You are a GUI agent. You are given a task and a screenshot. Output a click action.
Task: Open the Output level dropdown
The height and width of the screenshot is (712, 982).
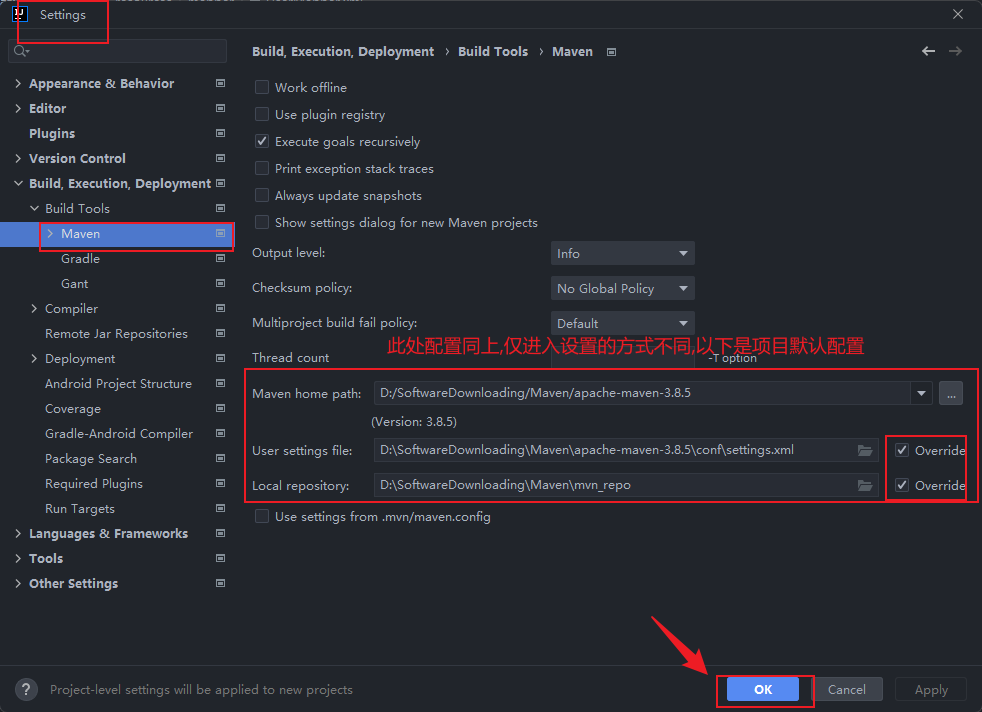tap(622, 253)
